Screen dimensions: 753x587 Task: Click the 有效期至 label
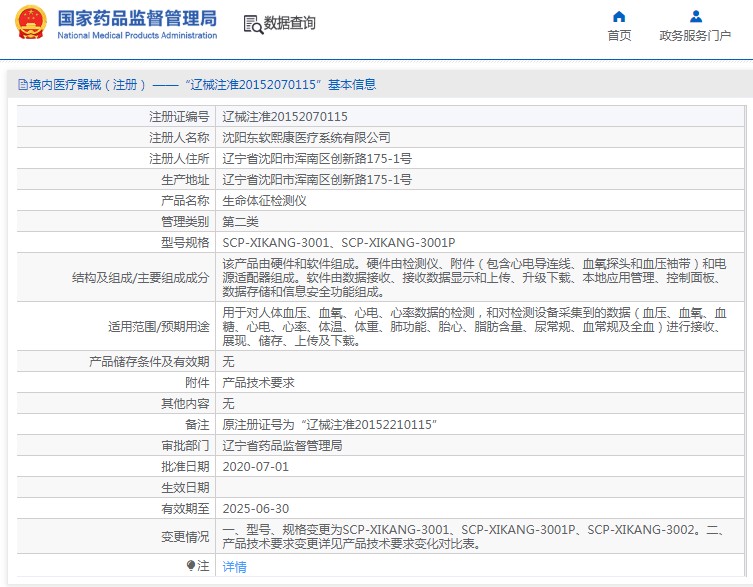[185, 509]
